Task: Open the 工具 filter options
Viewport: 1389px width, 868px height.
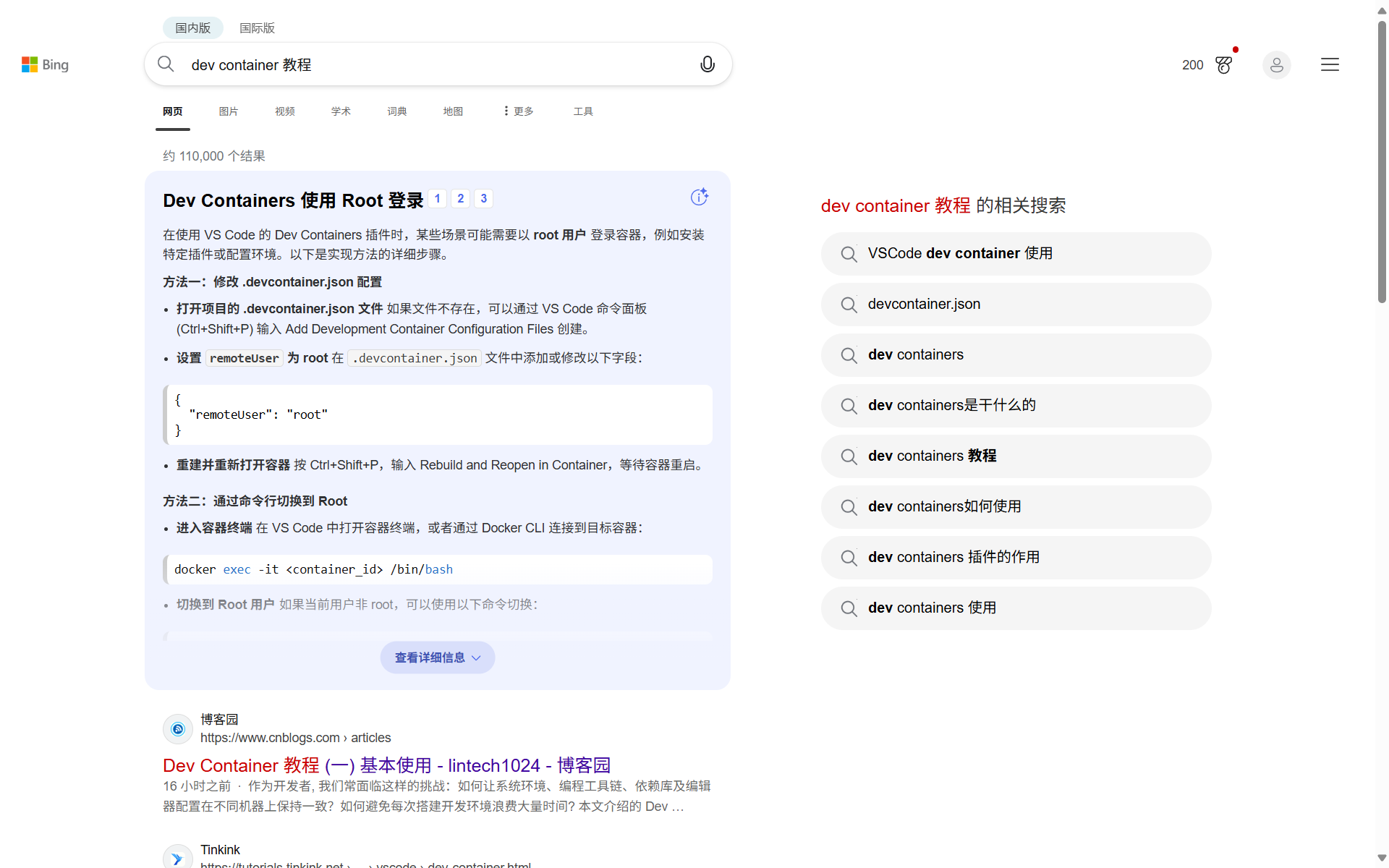Action: point(583,111)
